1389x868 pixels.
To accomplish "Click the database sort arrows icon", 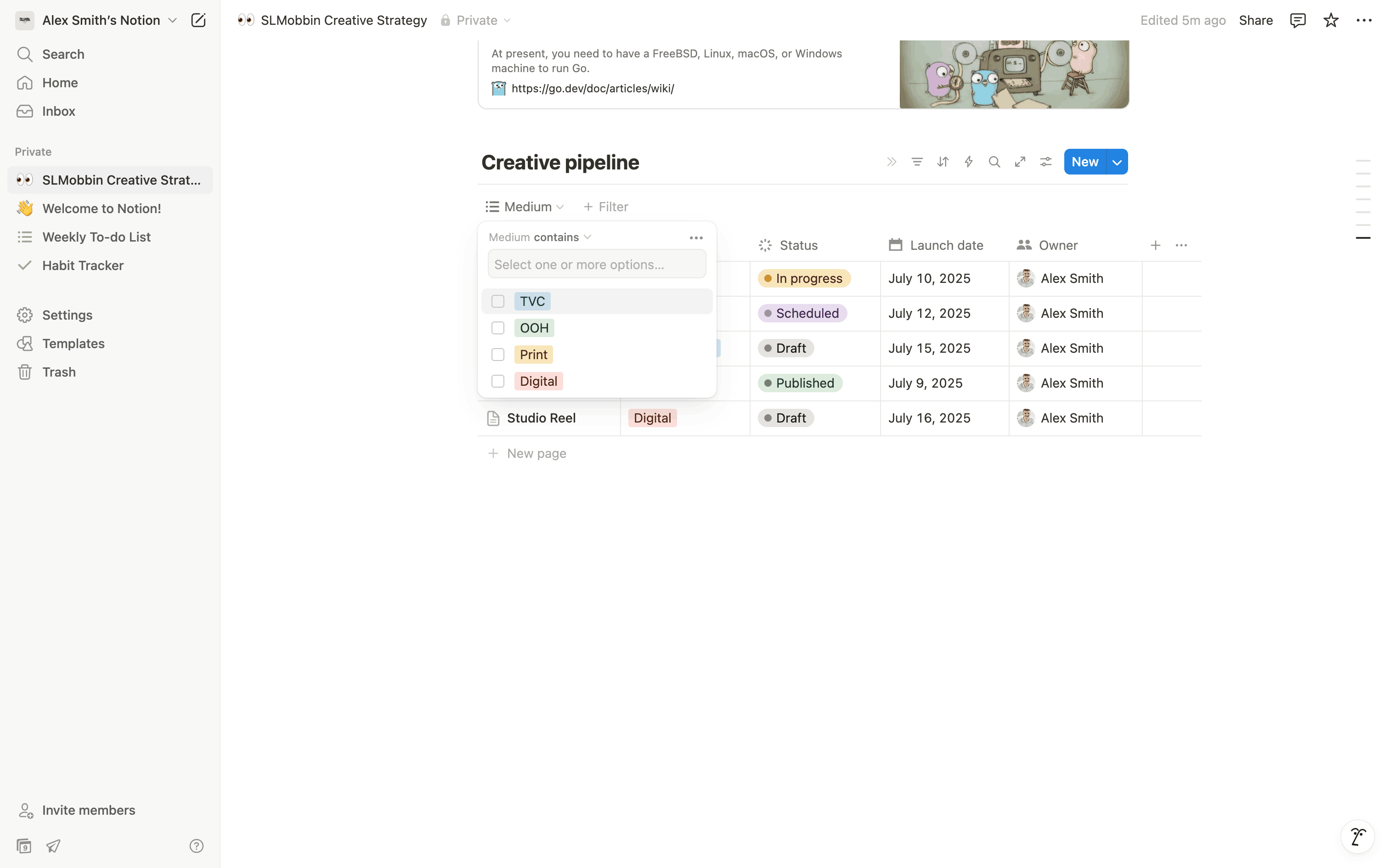I will (943, 162).
